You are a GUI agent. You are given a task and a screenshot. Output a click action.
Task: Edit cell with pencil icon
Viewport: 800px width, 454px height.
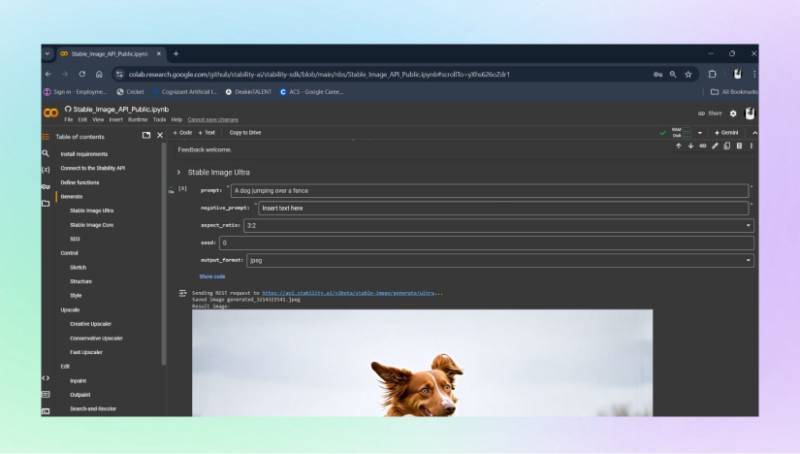(x=715, y=146)
